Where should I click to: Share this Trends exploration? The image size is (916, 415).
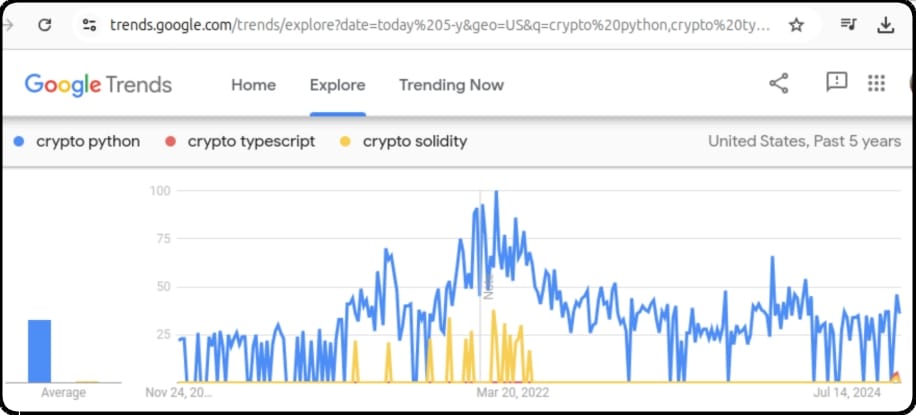click(x=779, y=83)
